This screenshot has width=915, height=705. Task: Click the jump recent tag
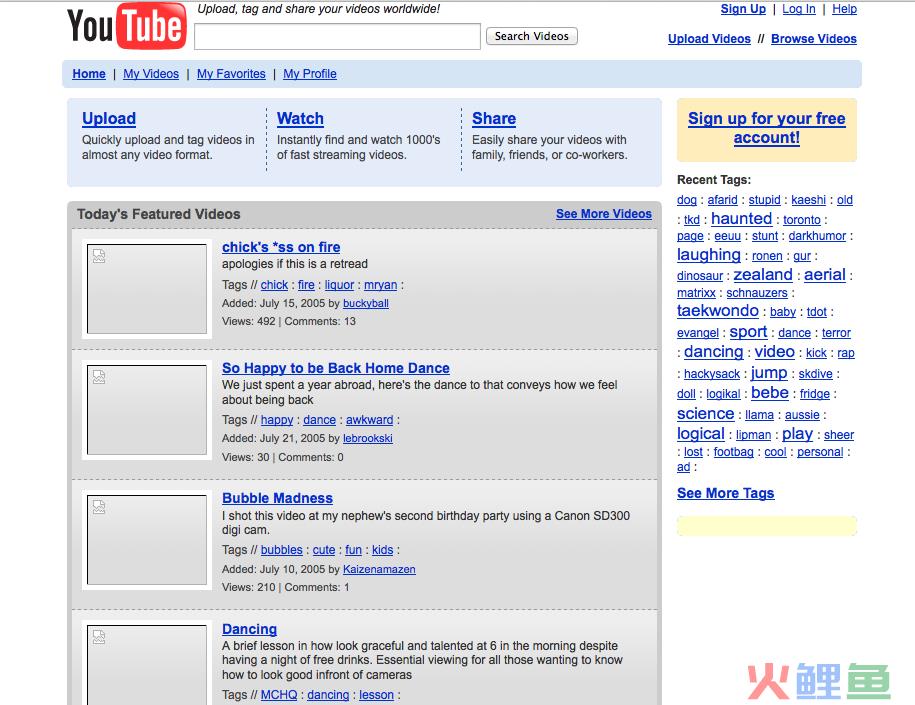click(769, 372)
